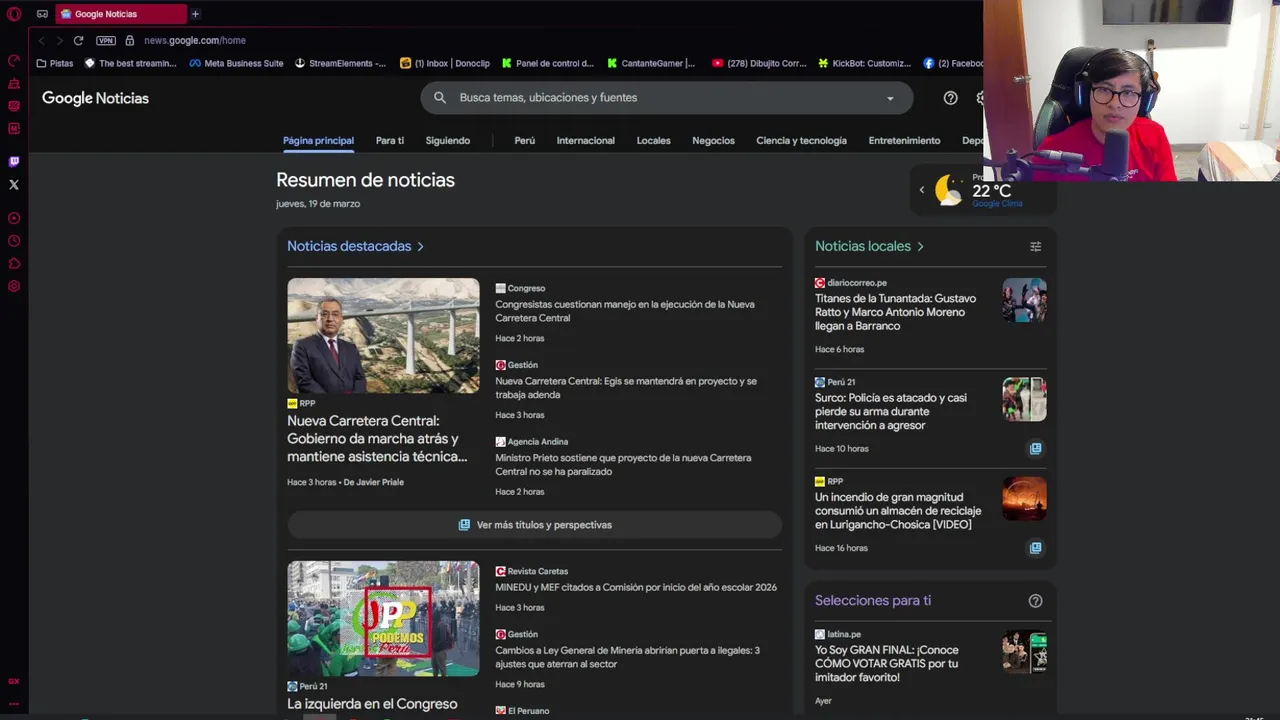
Task: Open the Internacional tab
Action: point(586,141)
